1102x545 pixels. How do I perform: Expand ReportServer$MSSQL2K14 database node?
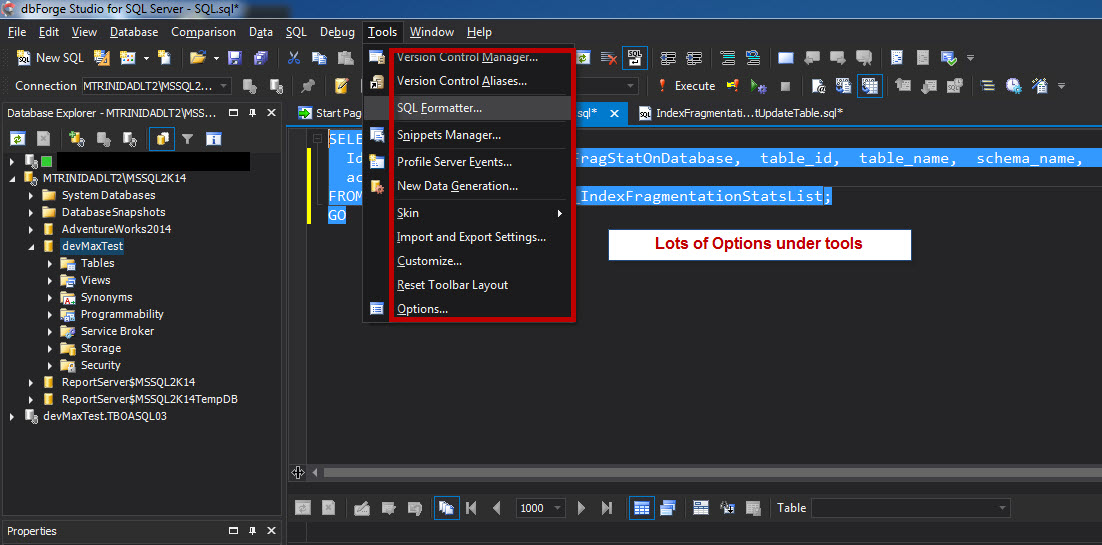point(31,383)
